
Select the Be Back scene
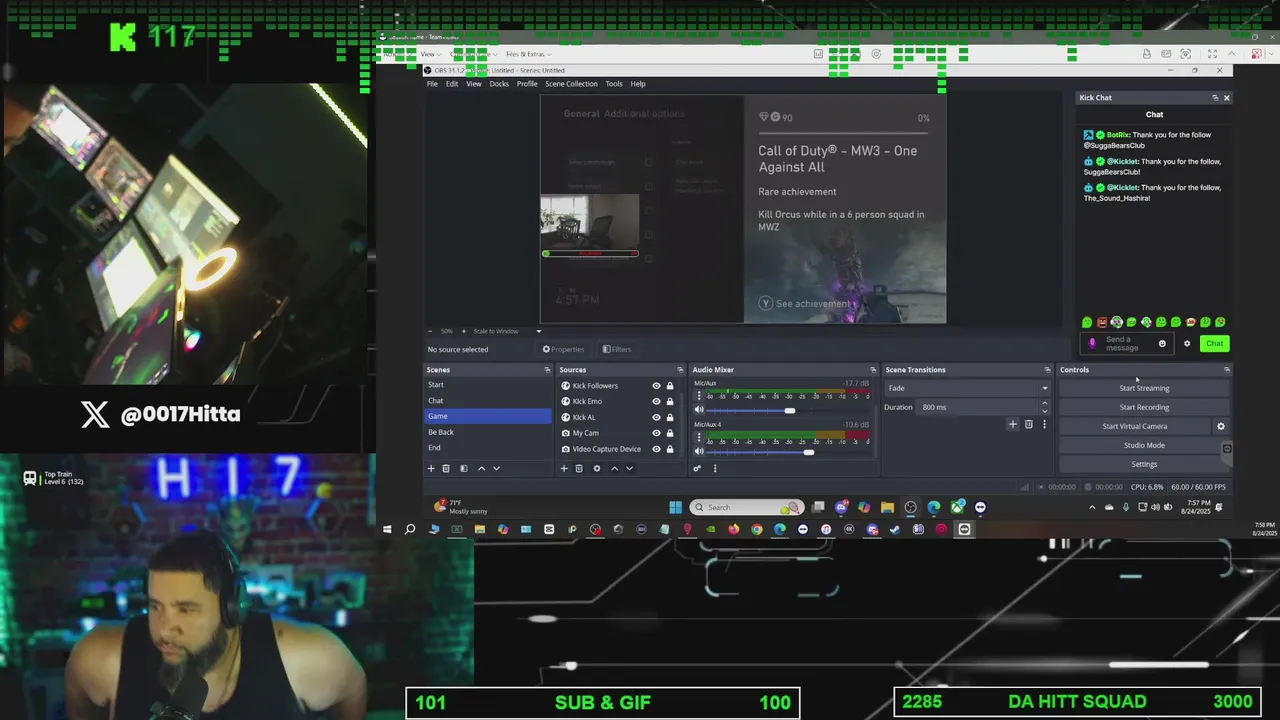[488, 432]
